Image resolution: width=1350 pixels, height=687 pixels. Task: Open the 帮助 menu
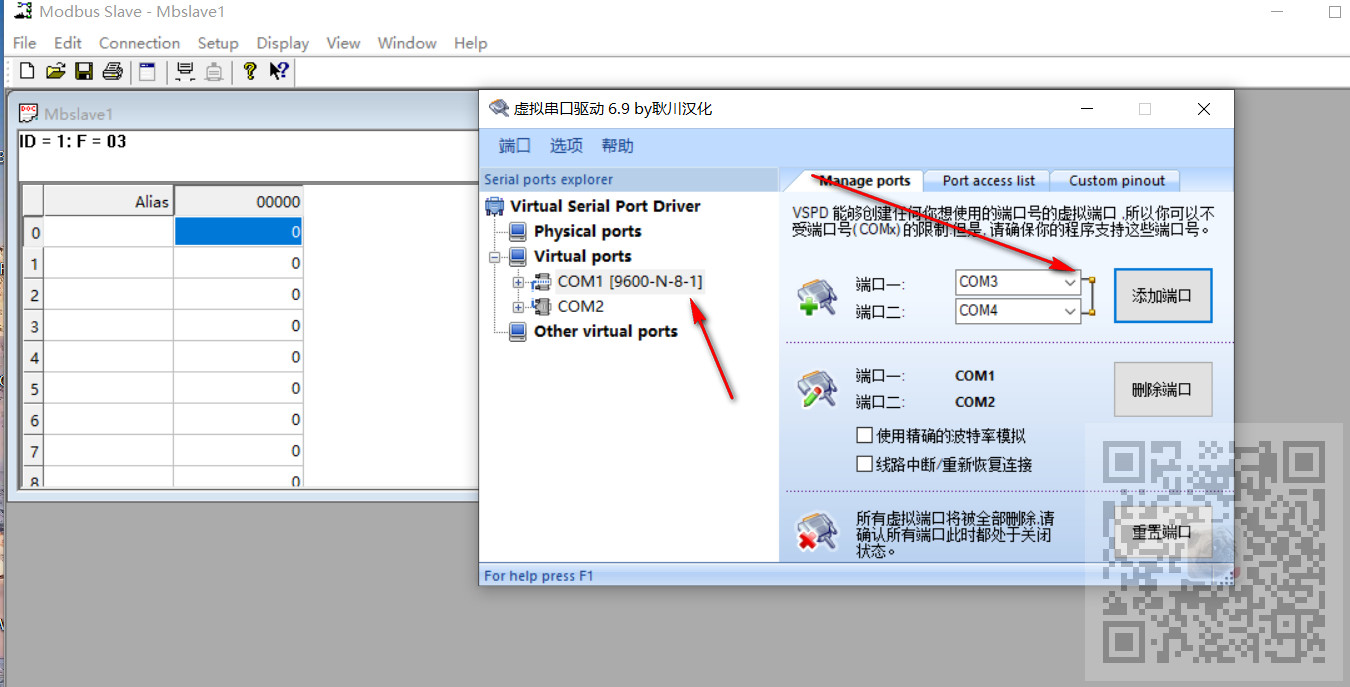[618, 146]
